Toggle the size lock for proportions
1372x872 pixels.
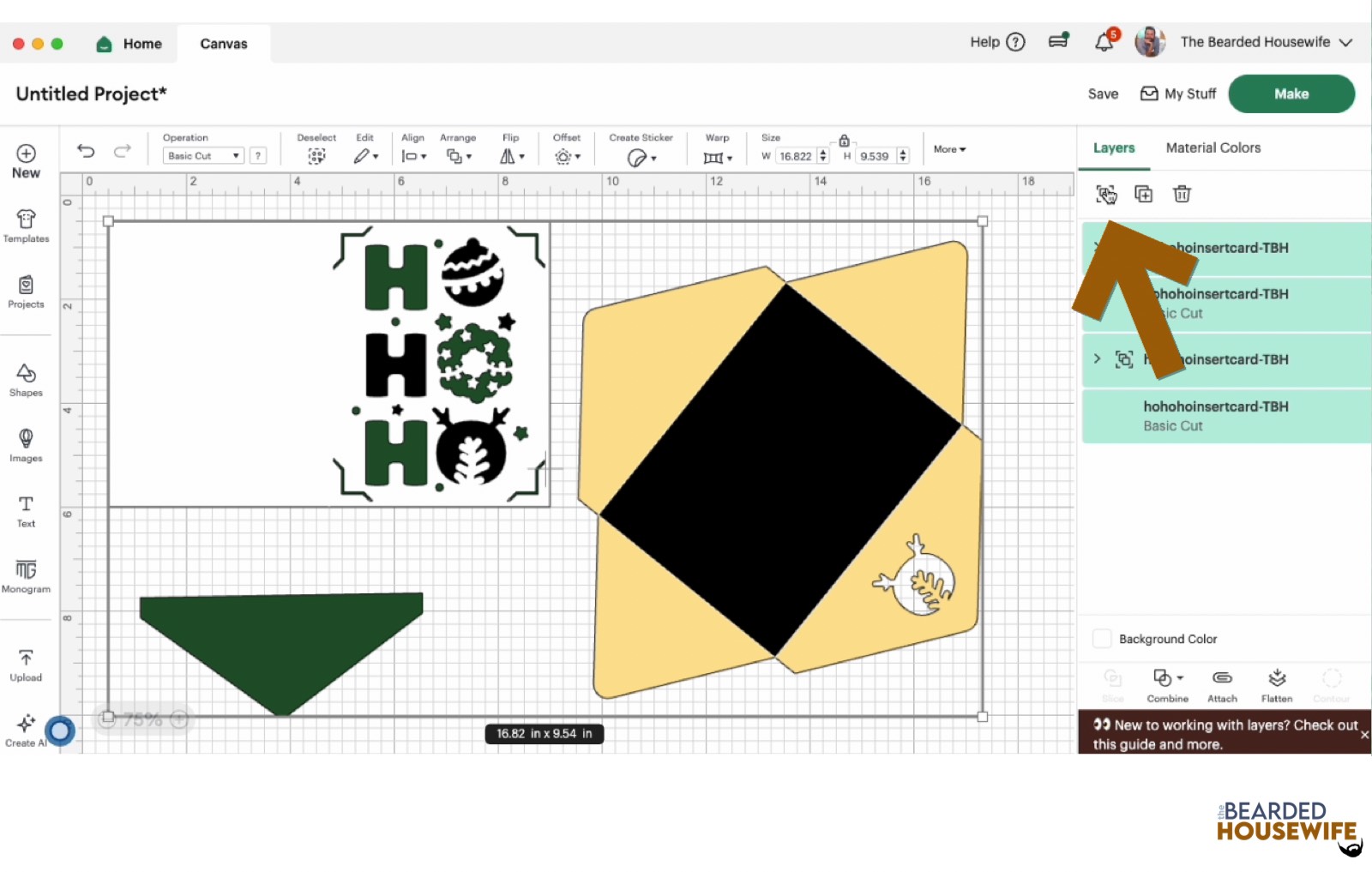pos(844,140)
